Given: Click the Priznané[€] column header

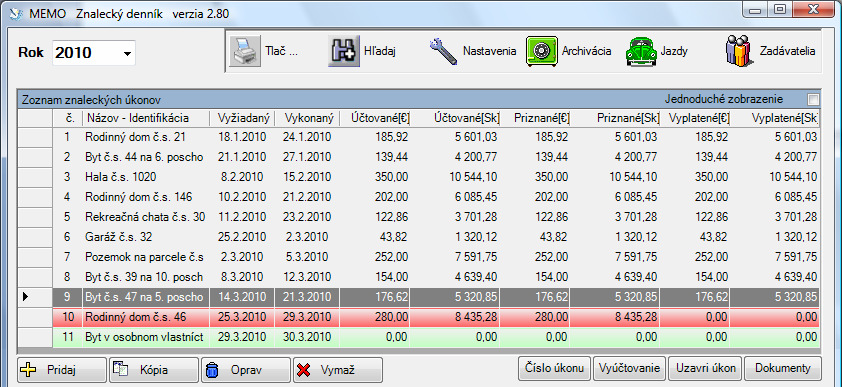Looking at the screenshot, I should pos(535,118).
